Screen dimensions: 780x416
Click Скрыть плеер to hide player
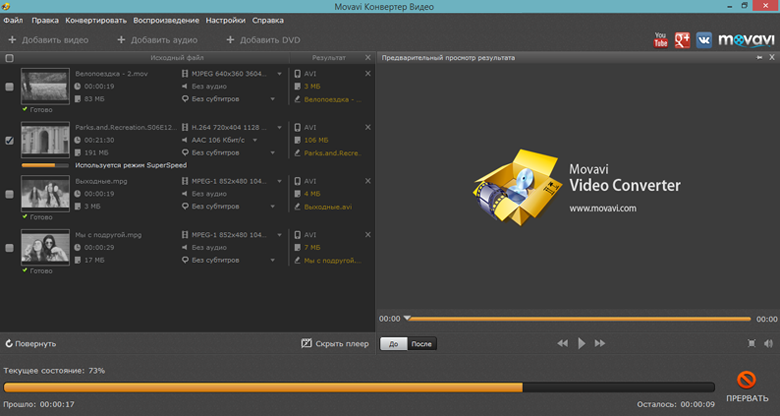pyautogui.click(x=335, y=343)
